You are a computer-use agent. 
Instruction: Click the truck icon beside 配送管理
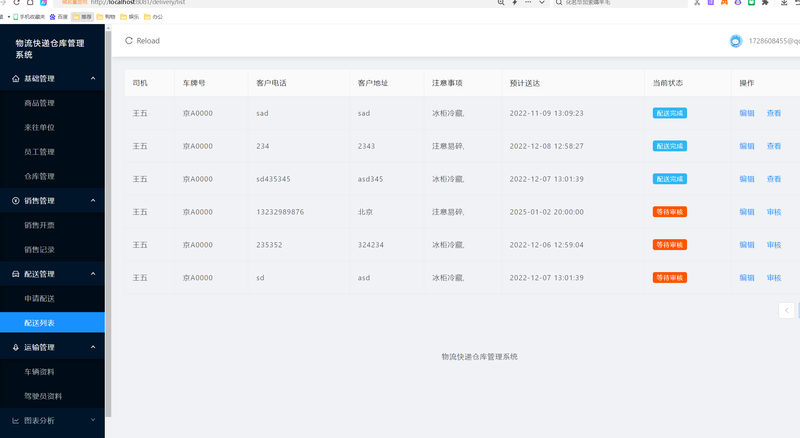(x=16, y=274)
